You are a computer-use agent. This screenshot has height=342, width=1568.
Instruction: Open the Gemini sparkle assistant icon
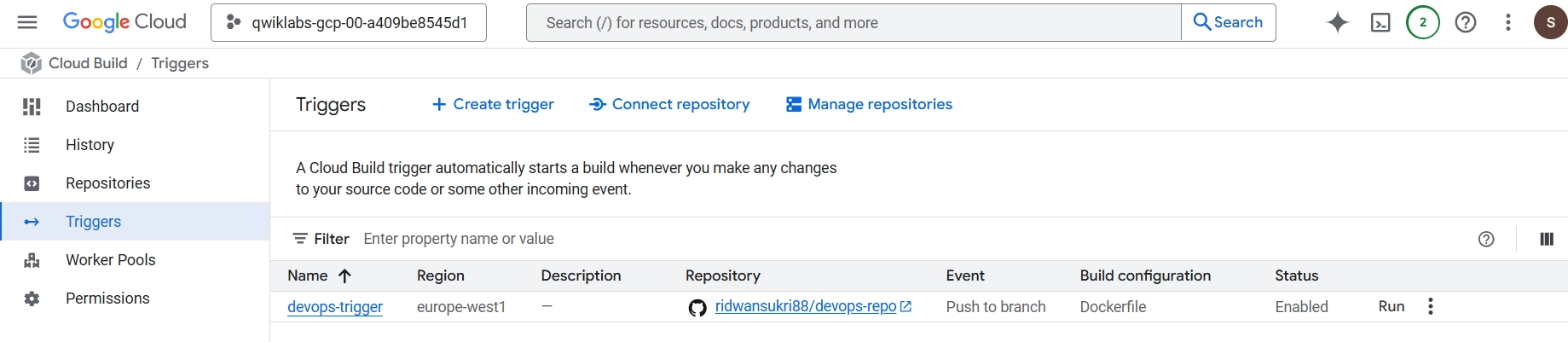[1338, 23]
